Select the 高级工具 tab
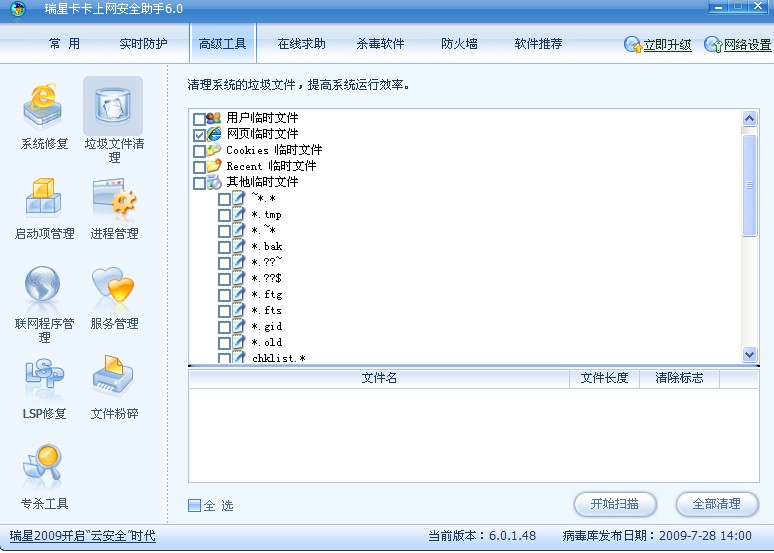The image size is (774, 553). point(223,43)
